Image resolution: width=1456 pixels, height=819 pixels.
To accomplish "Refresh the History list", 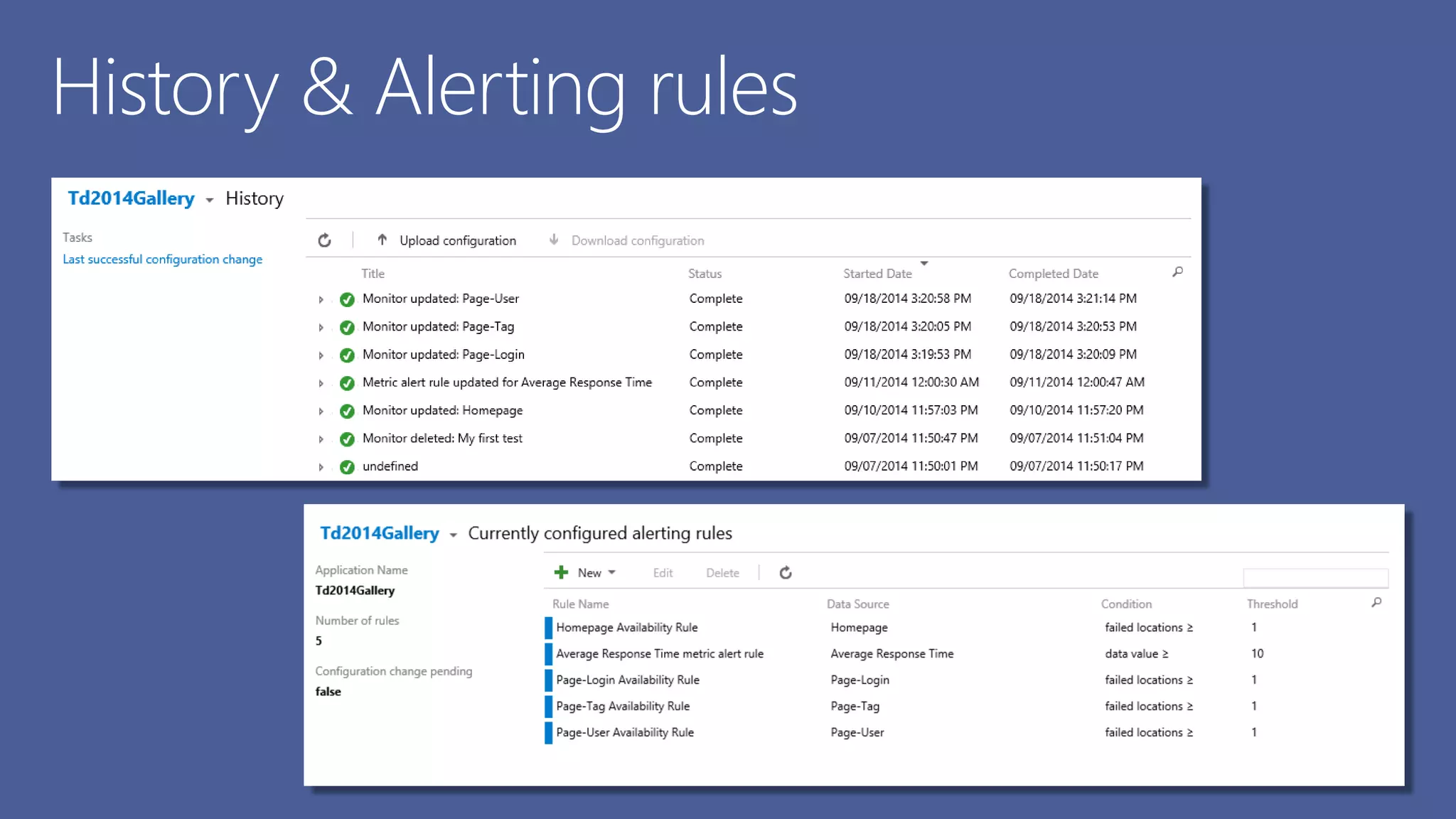I will (x=324, y=240).
